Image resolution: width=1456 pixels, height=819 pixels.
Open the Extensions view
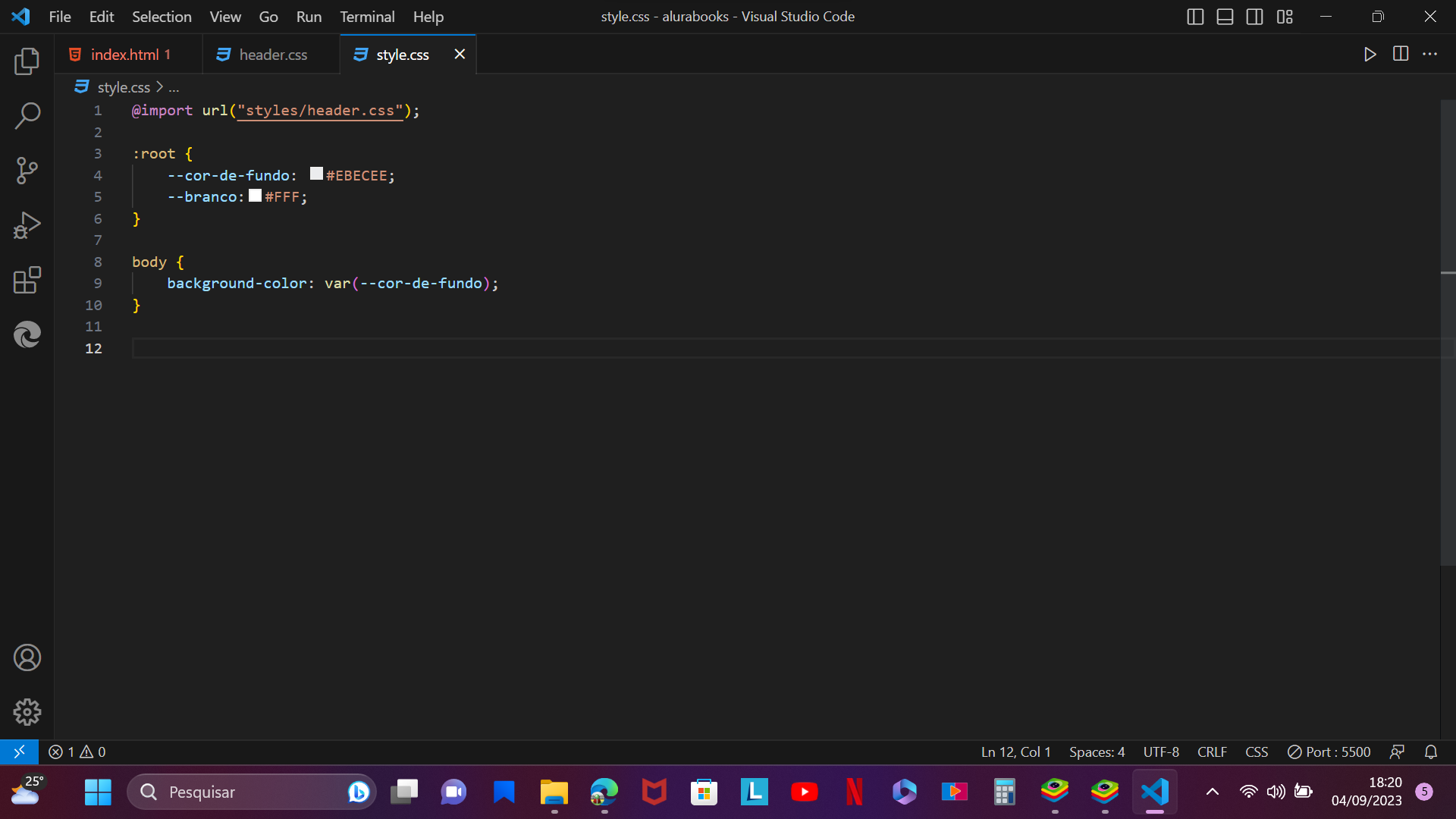pyautogui.click(x=27, y=280)
